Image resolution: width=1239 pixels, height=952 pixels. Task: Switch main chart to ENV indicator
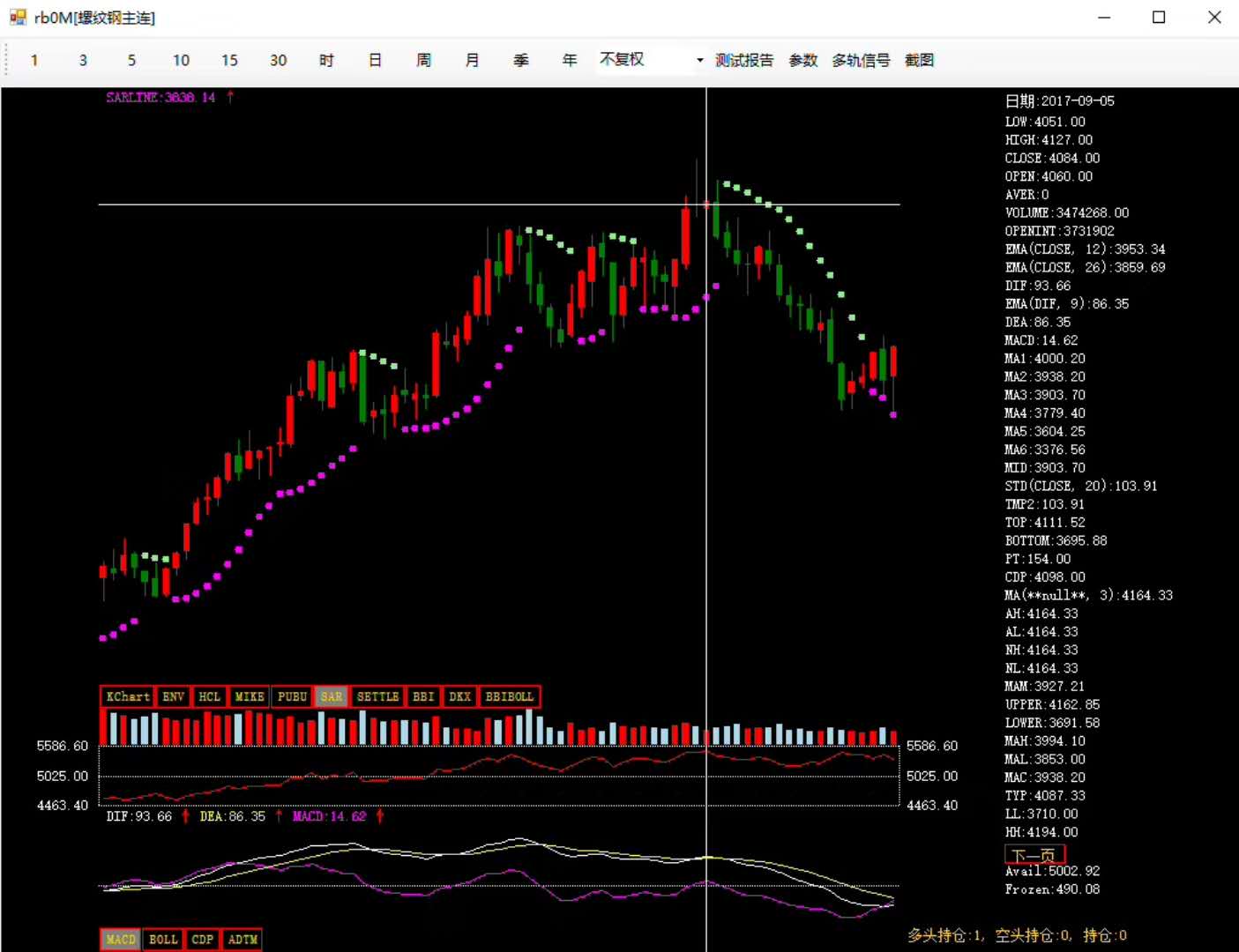click(173, 696)
